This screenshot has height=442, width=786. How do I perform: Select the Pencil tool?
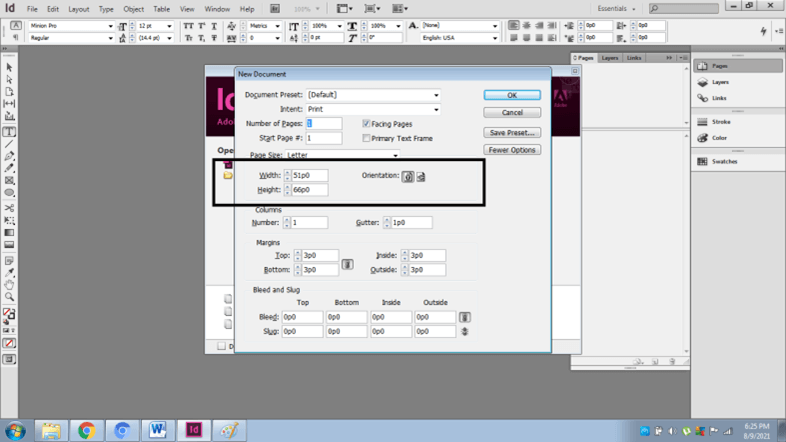(x=9, y=168)
